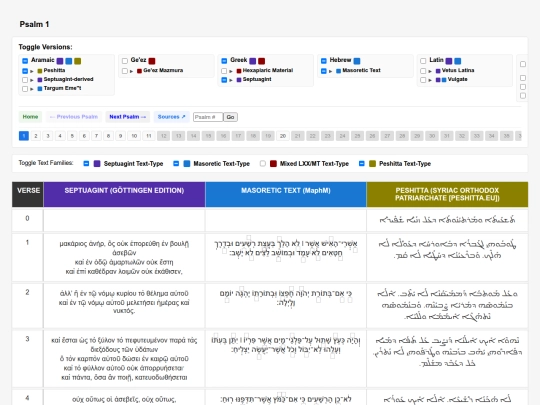Enable the Hexaplaric Material checkbox

tap(224, 71)
